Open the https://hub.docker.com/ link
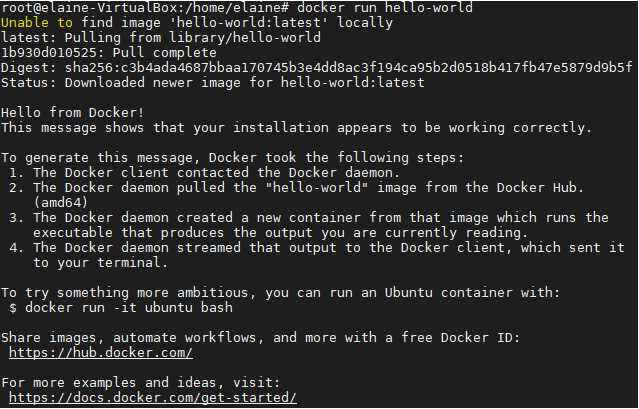The width and height of the screenshot is (639, 409). [101, 352]
